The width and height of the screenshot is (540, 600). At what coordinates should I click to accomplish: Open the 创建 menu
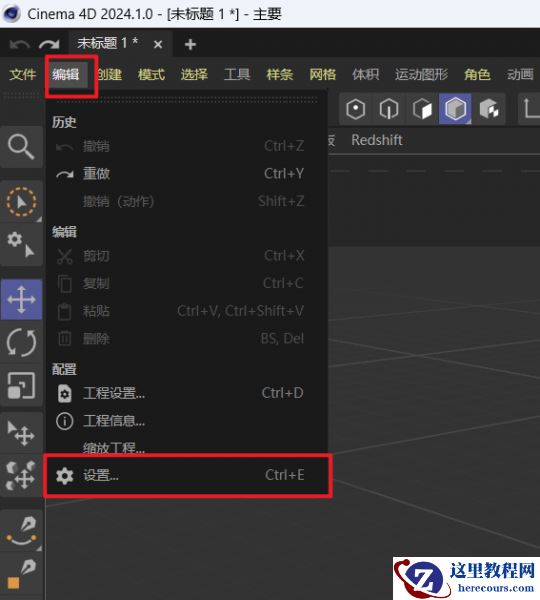pyautogui.click(x=110, y=74)
